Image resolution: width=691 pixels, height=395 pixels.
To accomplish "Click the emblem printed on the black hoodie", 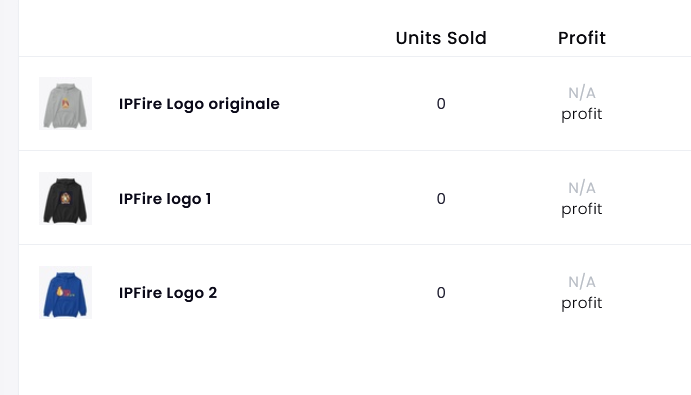I will [x=65, y=198].
